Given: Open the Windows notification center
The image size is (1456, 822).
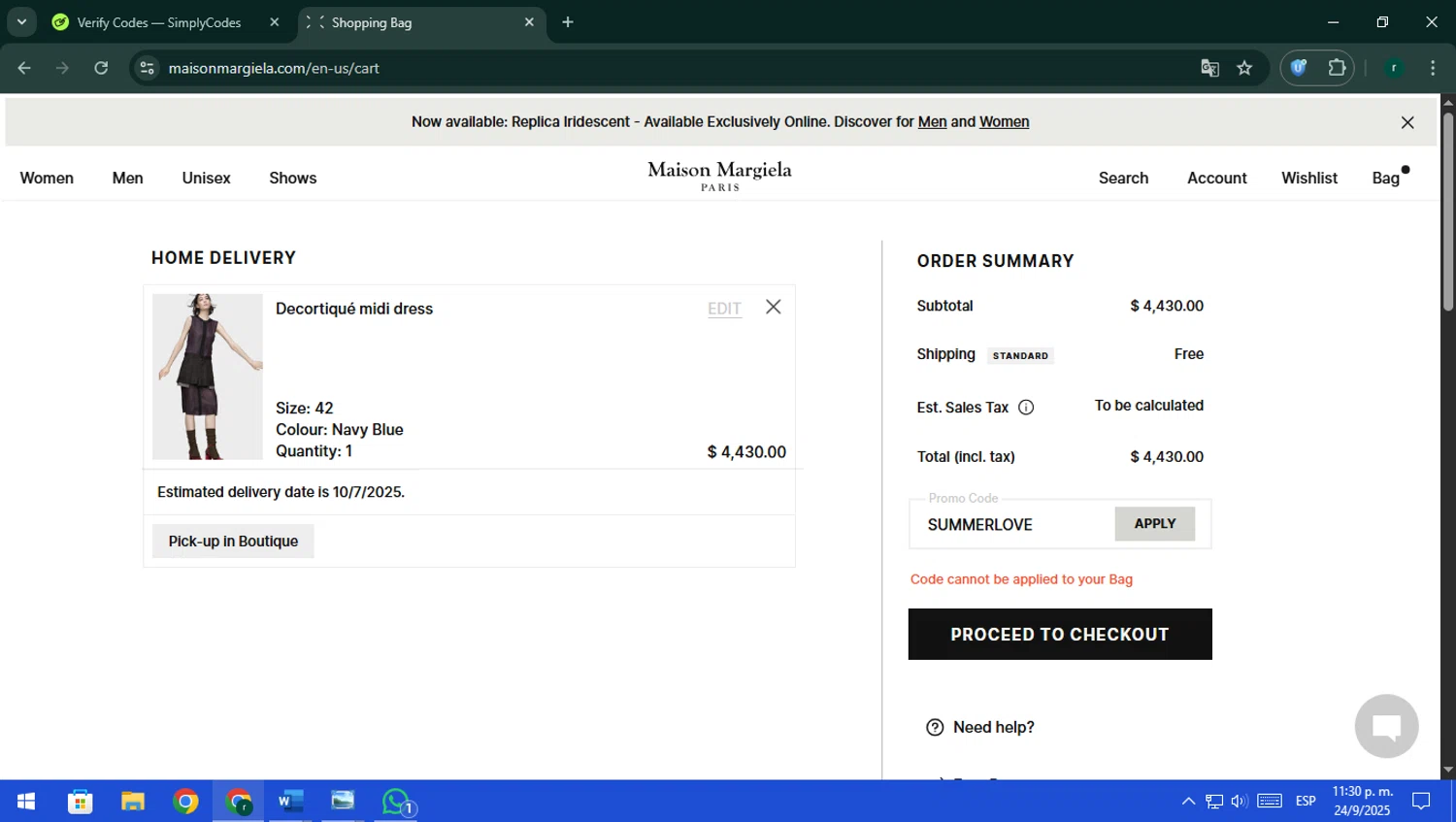Looking at the screenshot, I should pyautogui.click(x=1421, y=802).
